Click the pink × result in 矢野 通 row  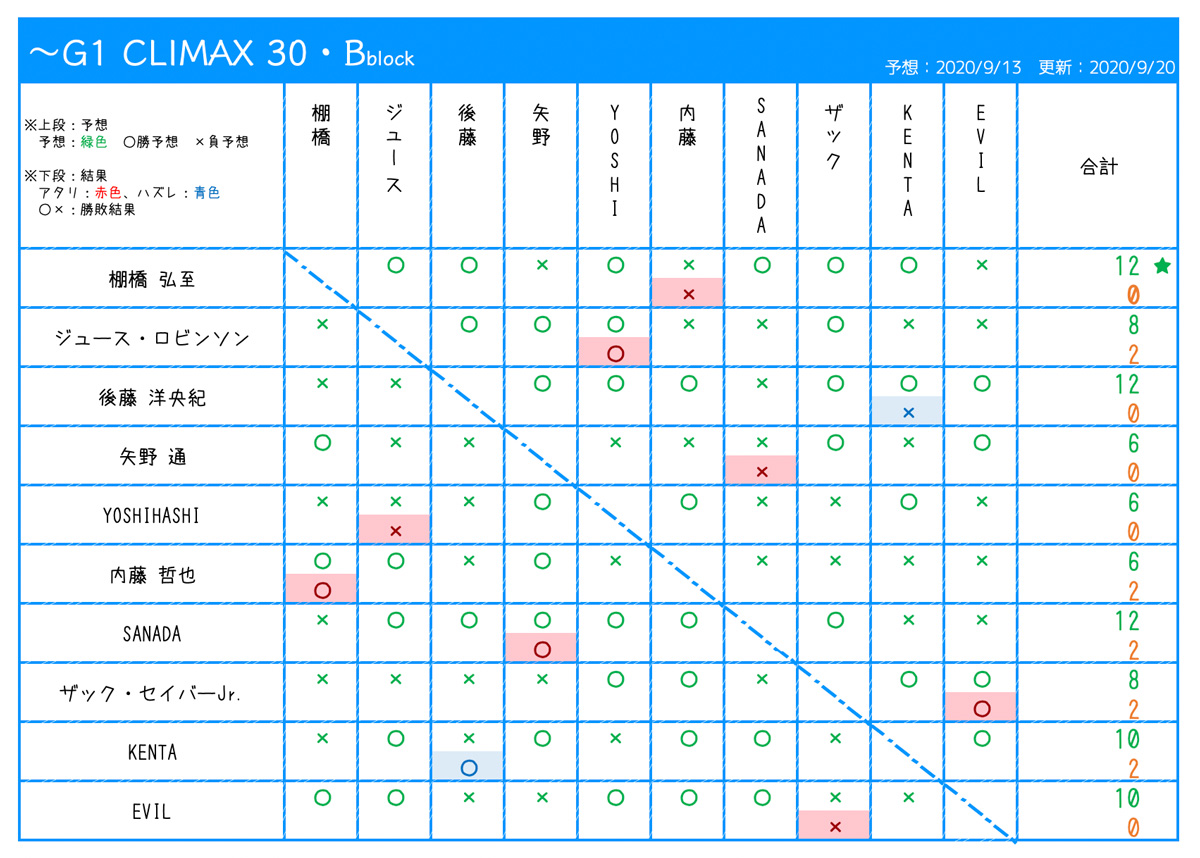(x=761, y=470)
